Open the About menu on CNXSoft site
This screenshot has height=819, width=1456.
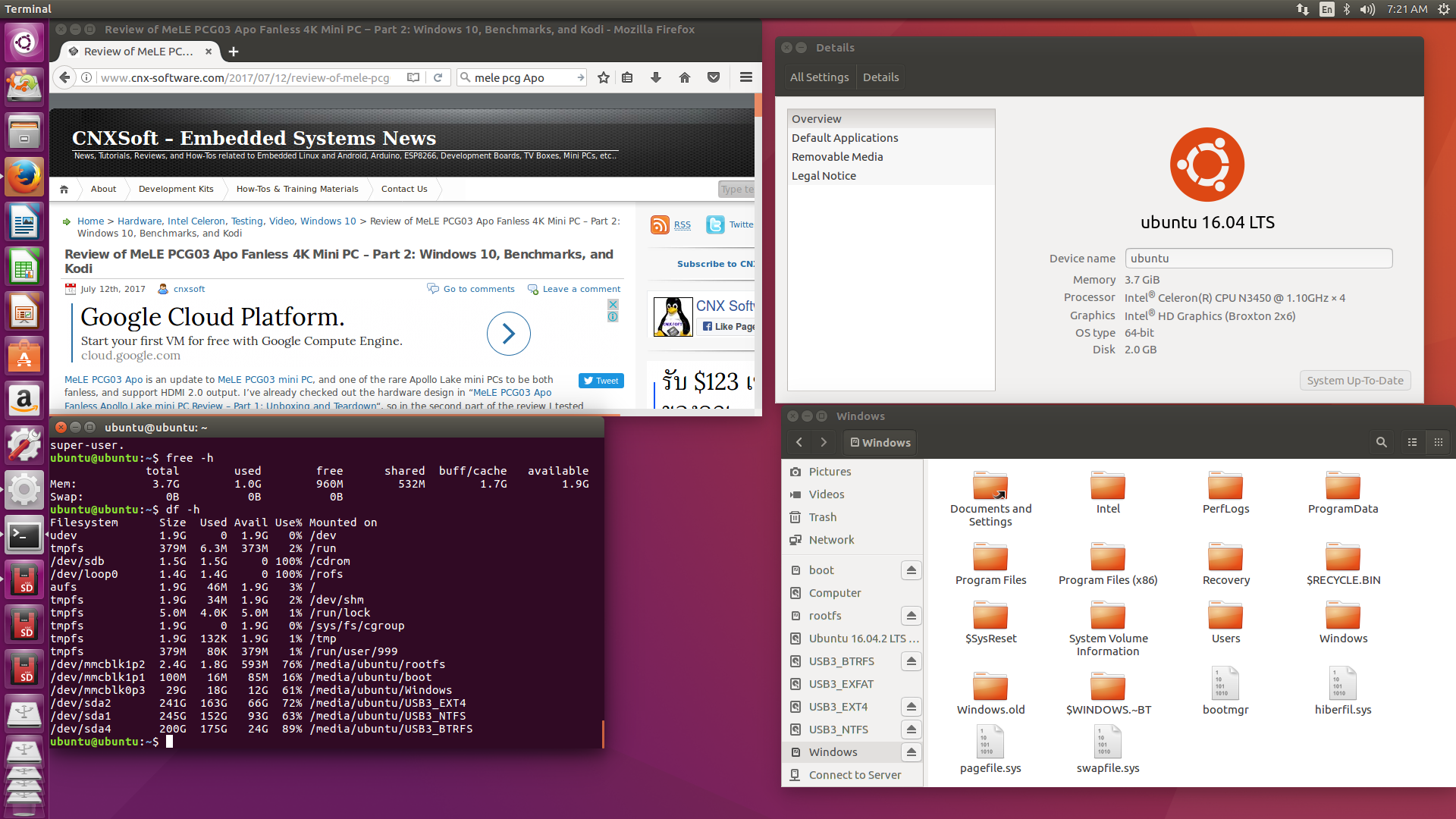tap(103, 189)
